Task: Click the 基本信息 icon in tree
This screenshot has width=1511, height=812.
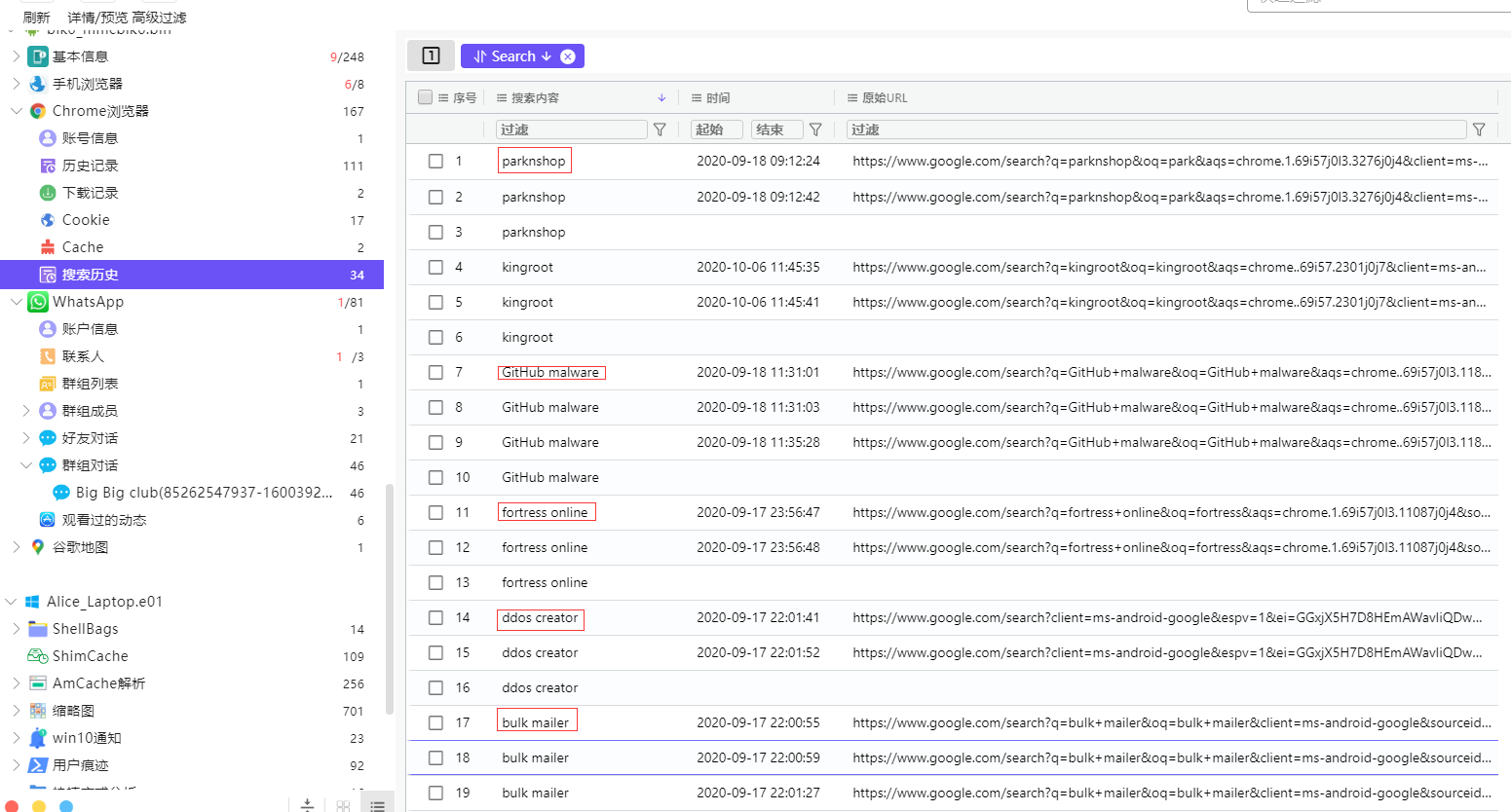Action: [38, 56]
